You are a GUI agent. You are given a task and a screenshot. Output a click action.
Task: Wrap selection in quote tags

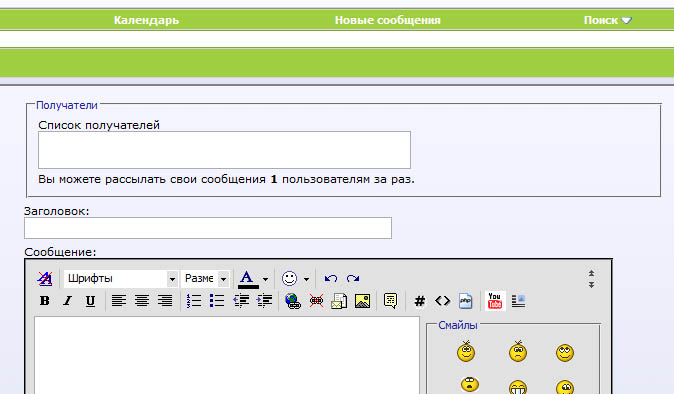click(x=390, y=301)
